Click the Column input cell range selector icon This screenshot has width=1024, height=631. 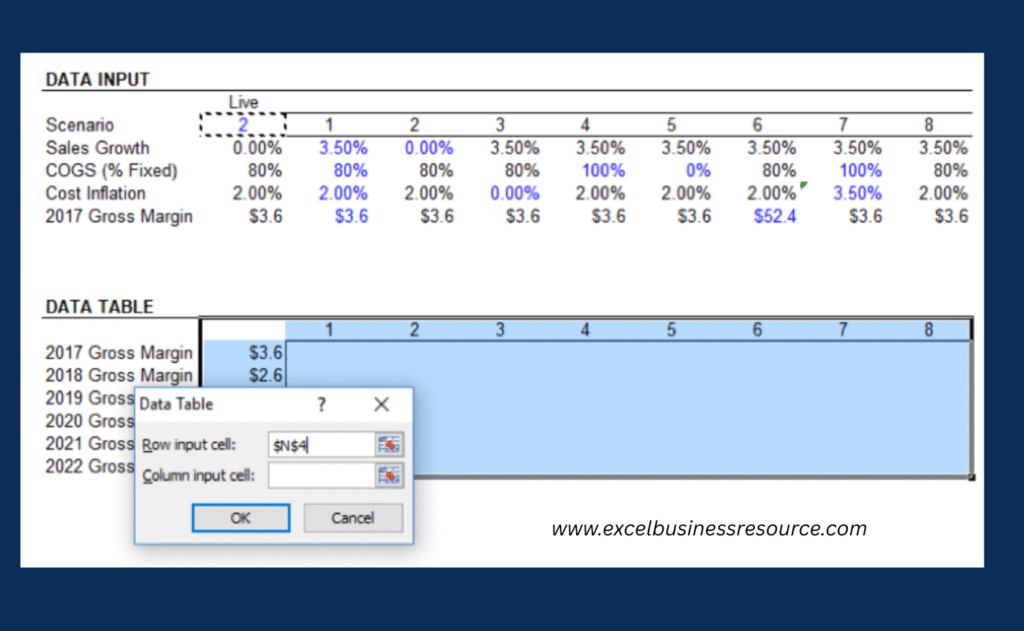click(392, 475)
